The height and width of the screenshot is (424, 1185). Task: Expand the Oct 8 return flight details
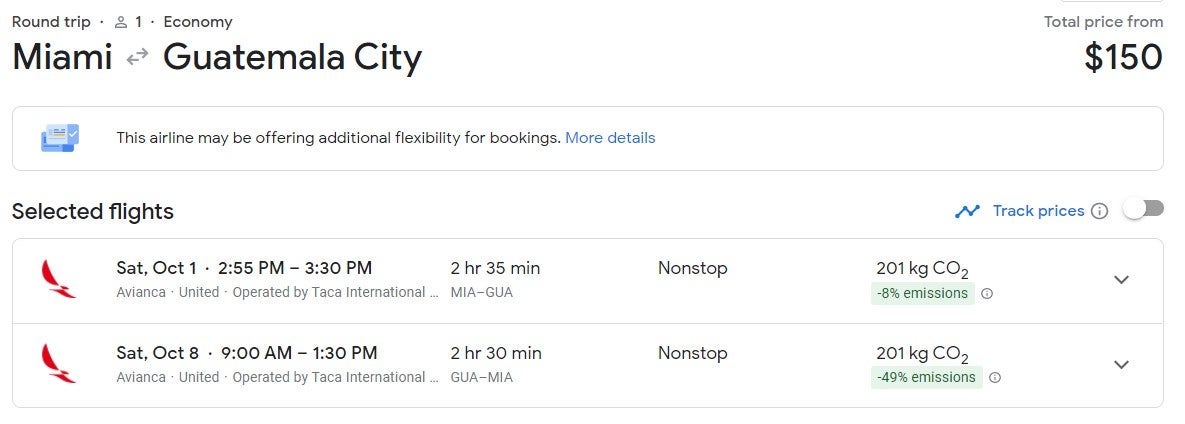(x=1121, y=365)
